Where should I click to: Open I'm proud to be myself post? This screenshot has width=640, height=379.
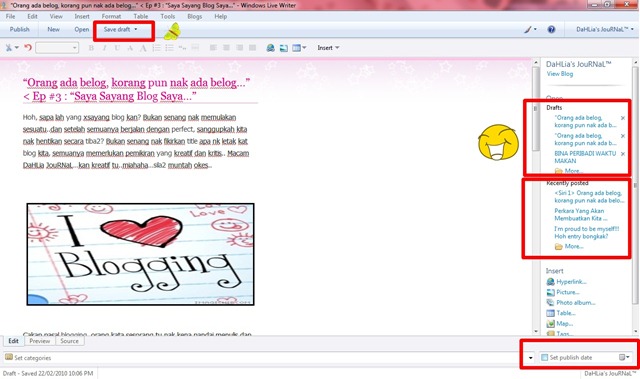coord(587,233)
